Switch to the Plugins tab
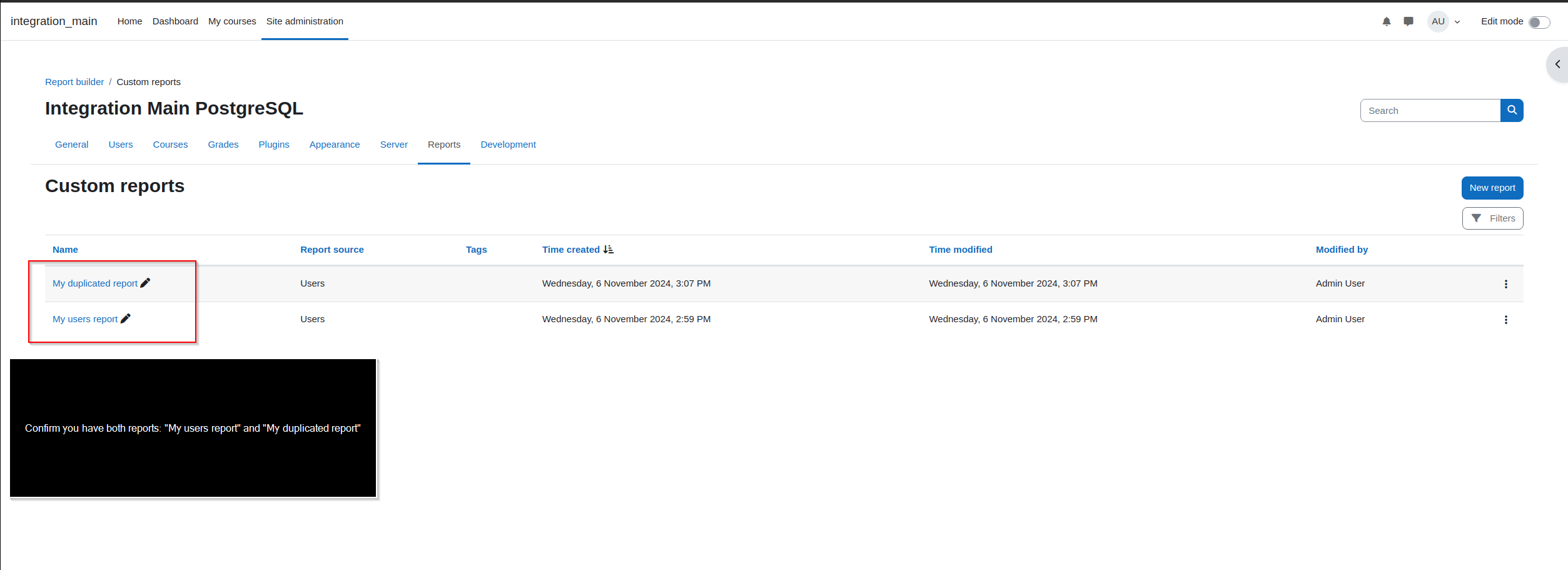The height and width of the screenshot is (570, 1568). 274,145
